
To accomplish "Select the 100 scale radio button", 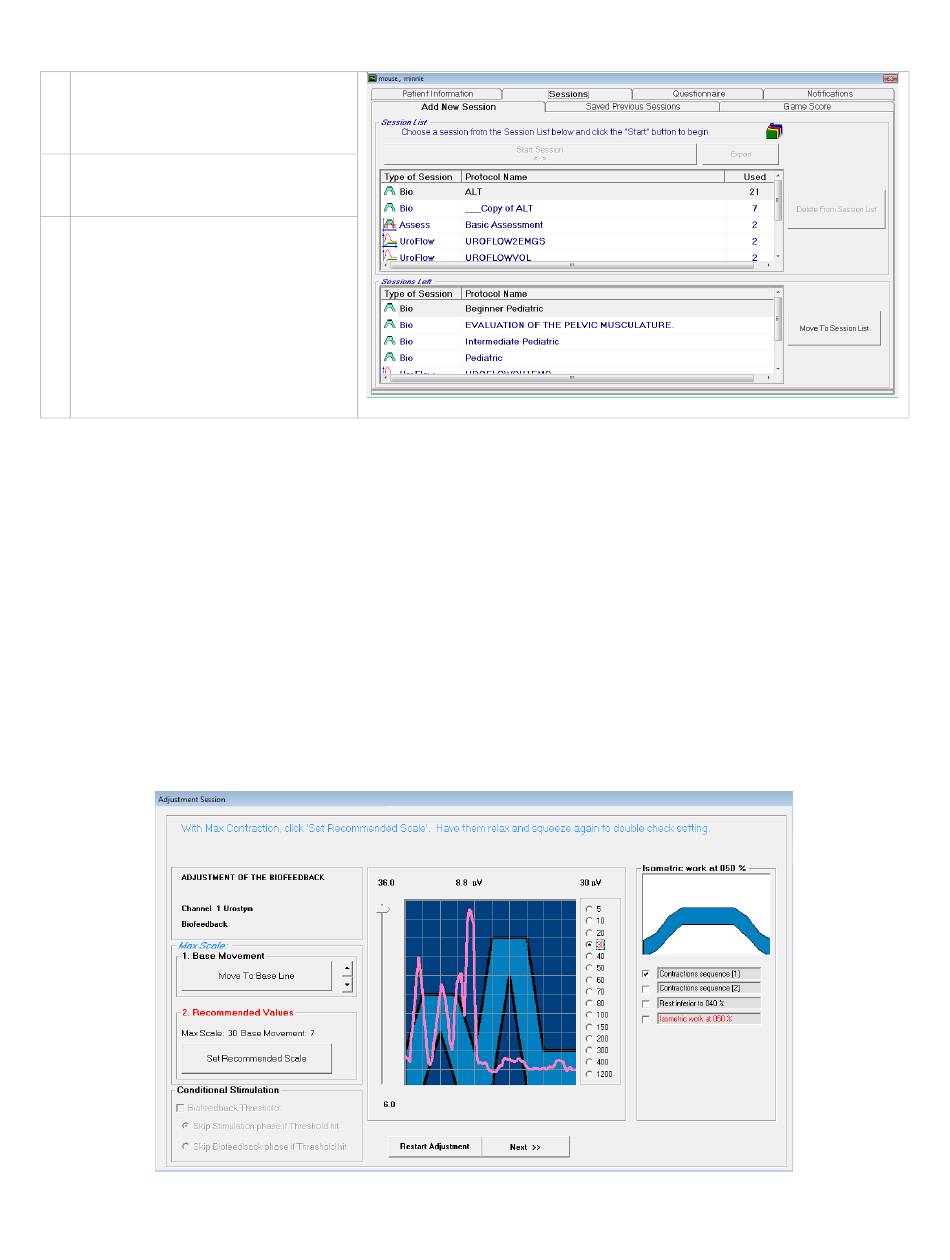I will tap(588, 1015).
